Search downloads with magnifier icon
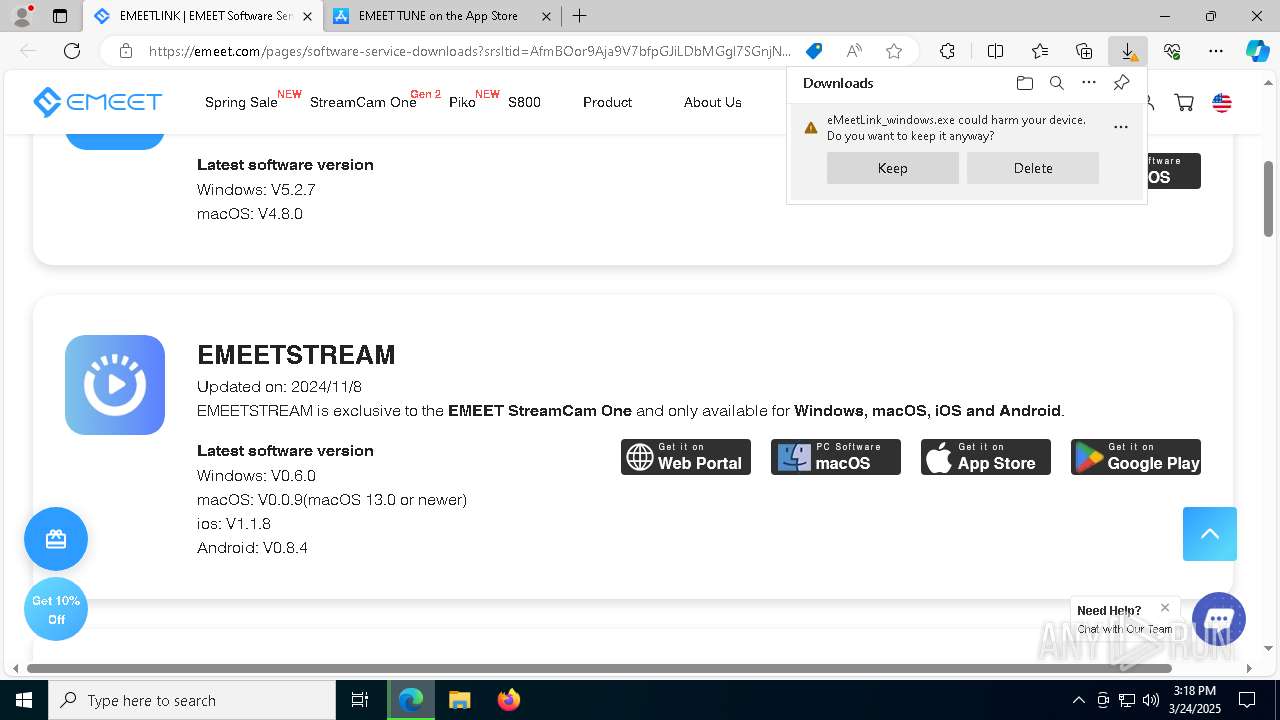 1056,83
